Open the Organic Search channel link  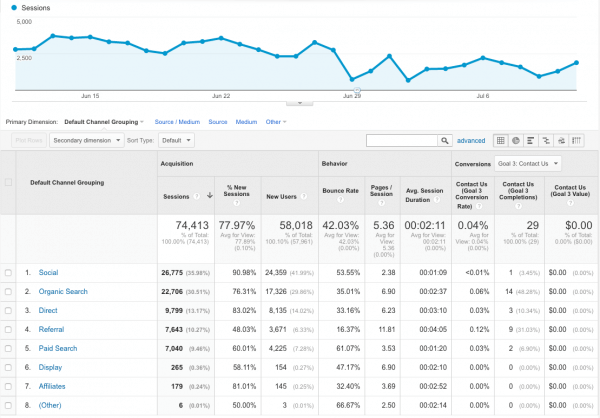(63, 292)
